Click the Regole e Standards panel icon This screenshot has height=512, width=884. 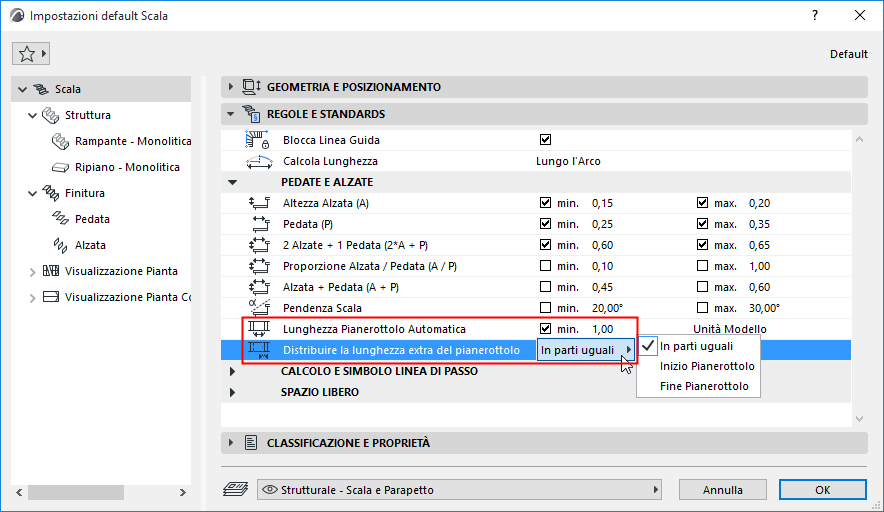(251, 114)
